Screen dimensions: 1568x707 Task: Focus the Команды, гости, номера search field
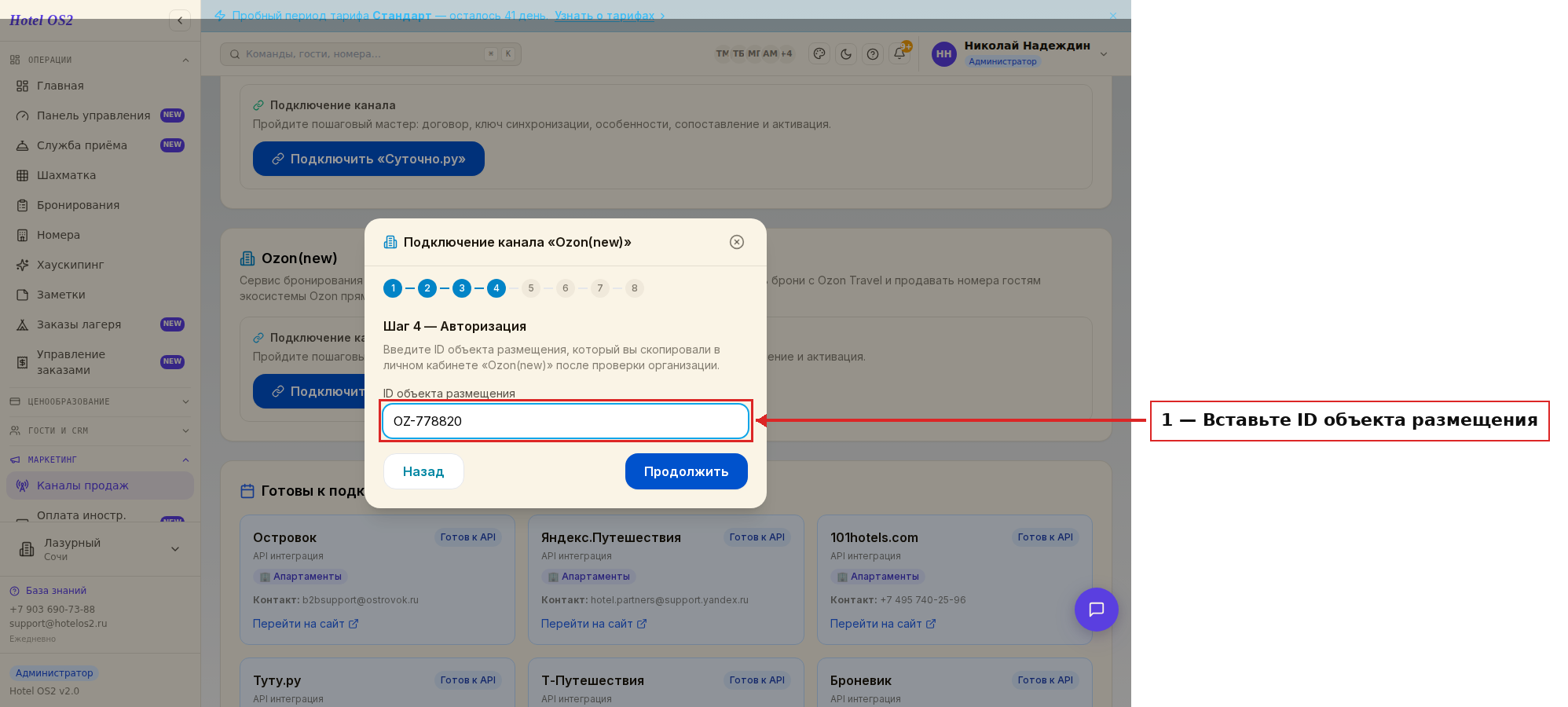[370, 54]
